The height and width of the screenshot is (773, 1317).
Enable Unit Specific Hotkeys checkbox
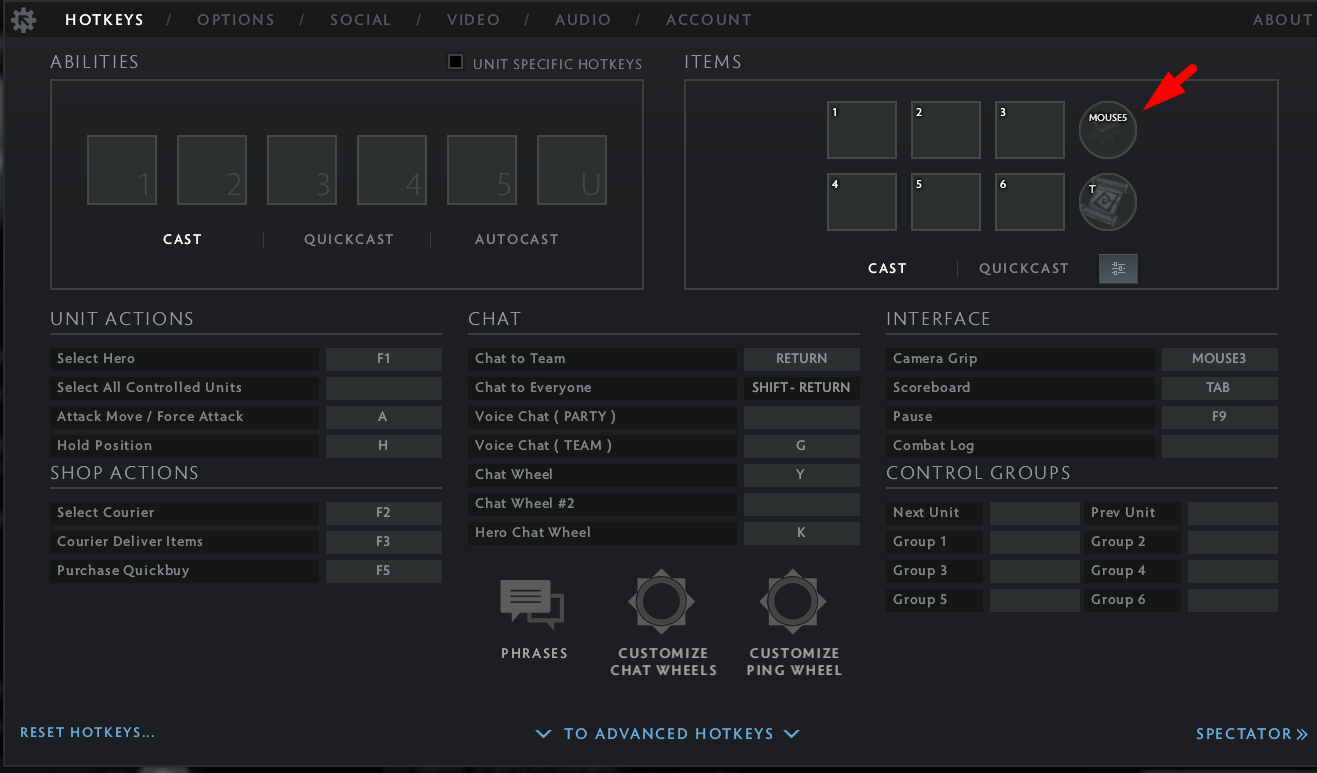point(456,62)
